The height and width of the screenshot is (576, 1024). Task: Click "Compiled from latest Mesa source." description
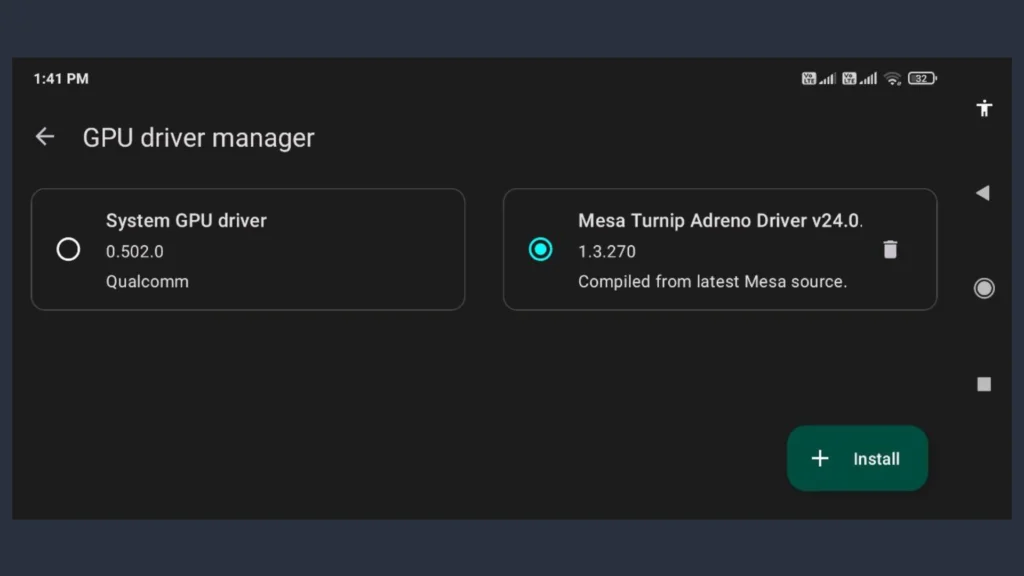(x=712, y=281)
